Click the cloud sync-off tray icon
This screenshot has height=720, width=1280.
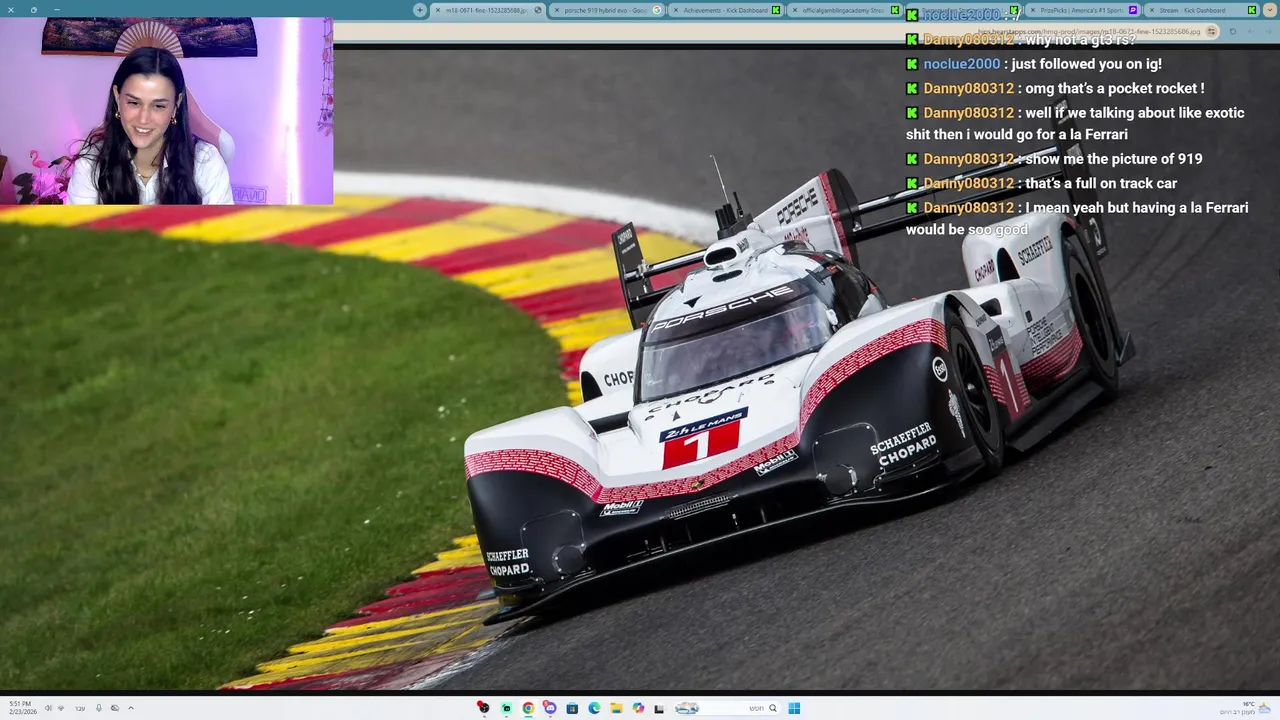tap(115, 708)
